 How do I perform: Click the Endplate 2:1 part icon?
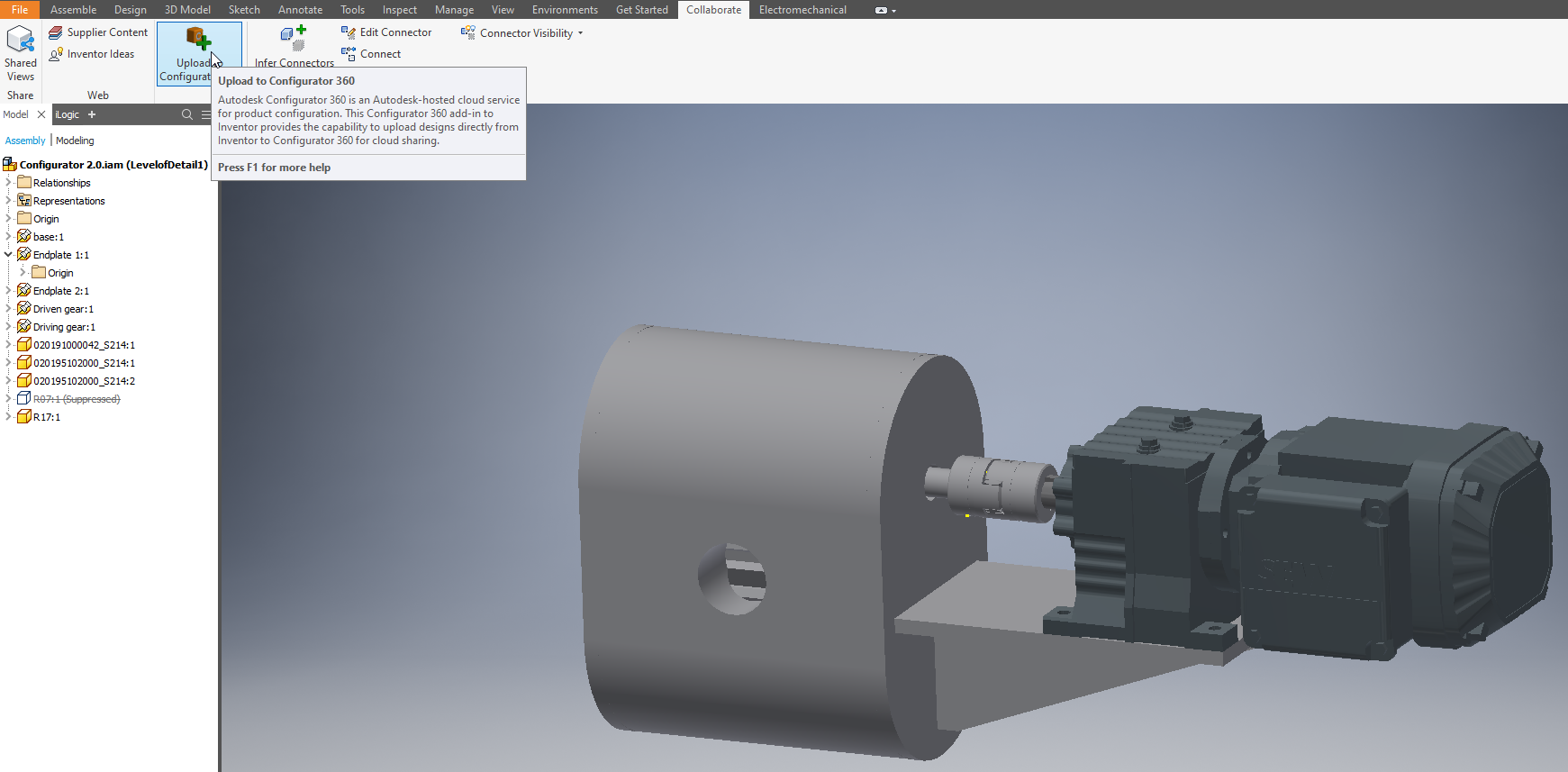click(x=24, y=290)
